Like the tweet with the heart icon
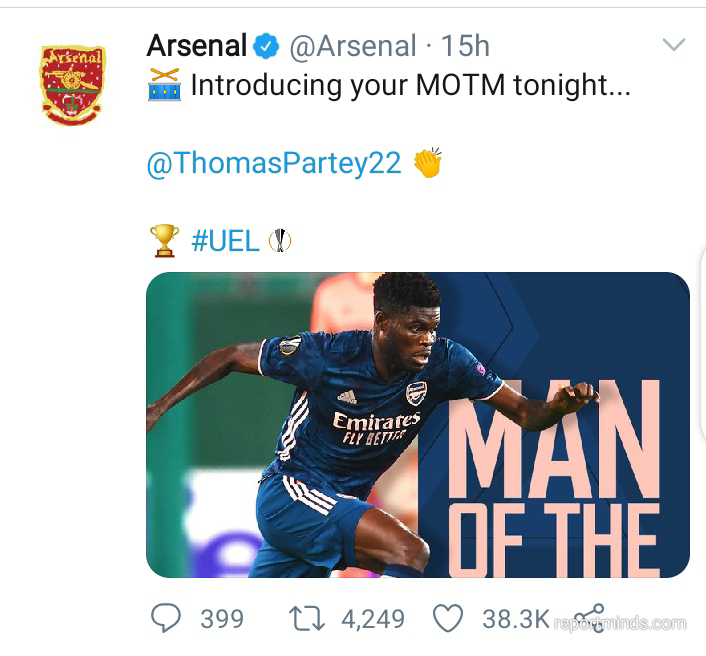Screen dimensions: 706x656 [447, 618]
